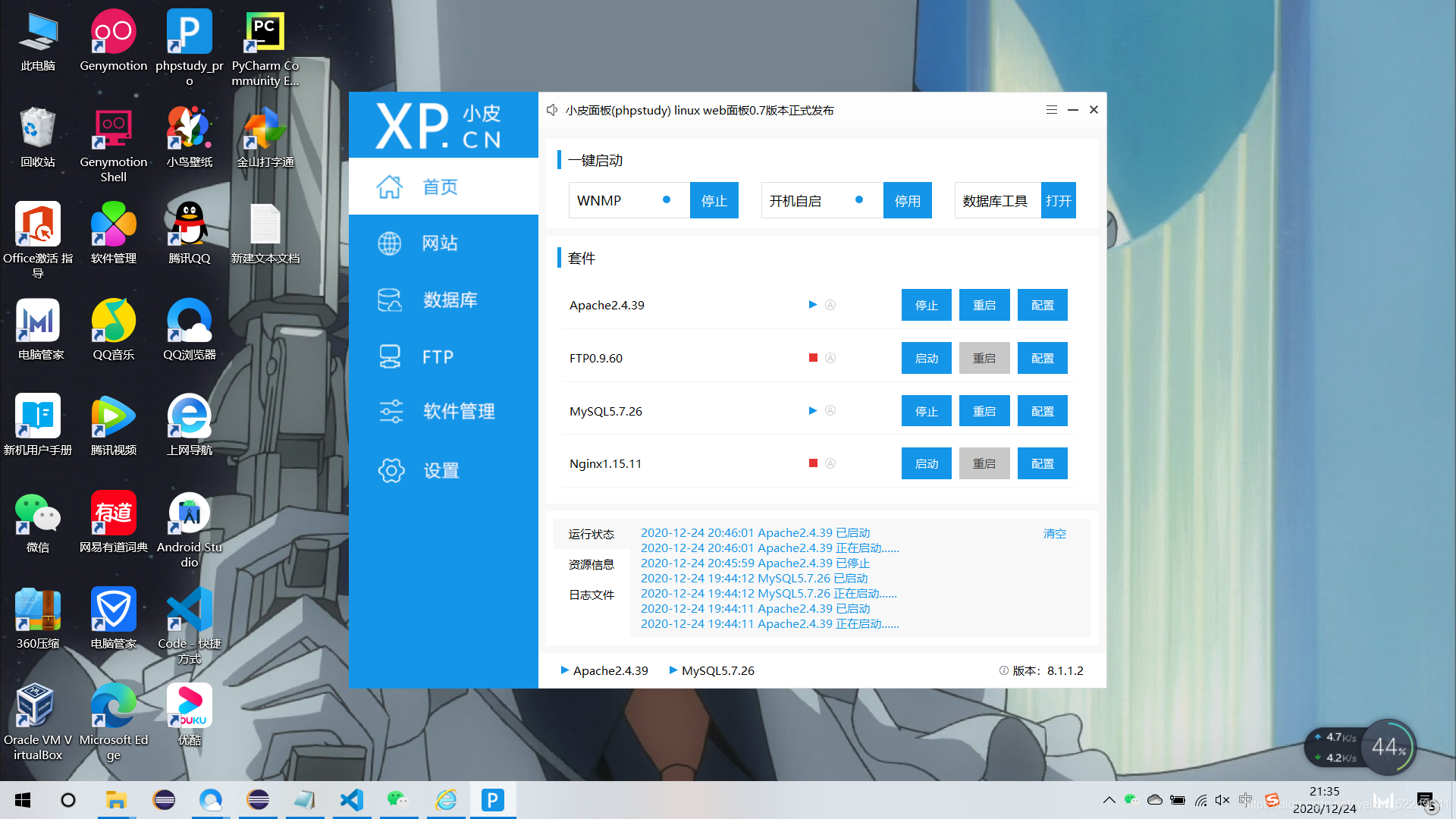Switch to the 网站 sidebar section
This screenshot has width=1456, height=819.
[x=440, y=243]
